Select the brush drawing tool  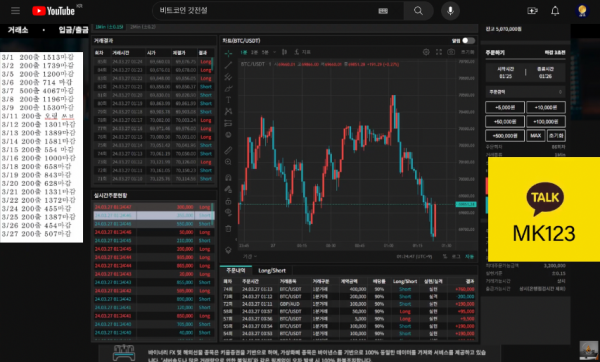point(228,89)
